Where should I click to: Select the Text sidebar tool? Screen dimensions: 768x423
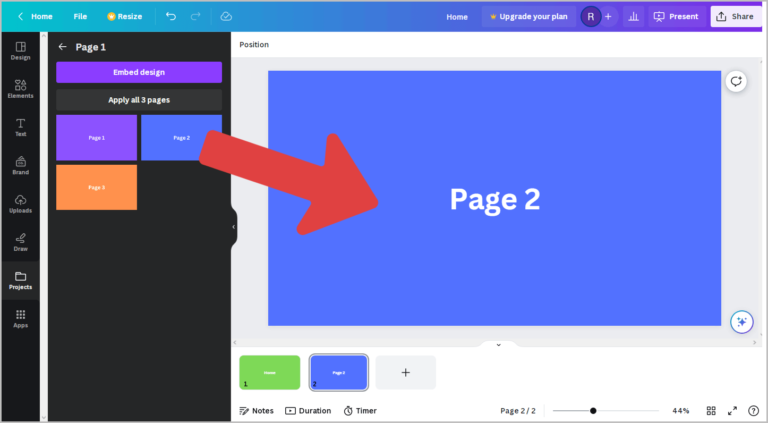point(20,127)
